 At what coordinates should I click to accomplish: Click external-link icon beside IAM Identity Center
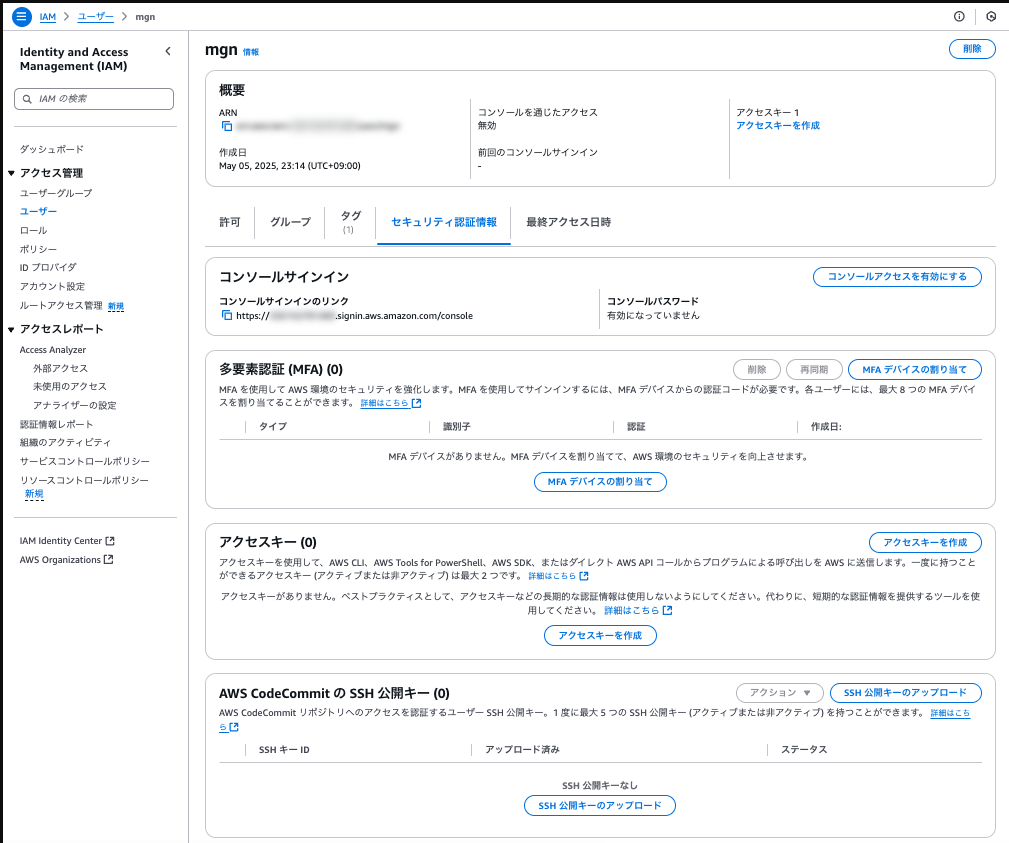coord(110,541)
